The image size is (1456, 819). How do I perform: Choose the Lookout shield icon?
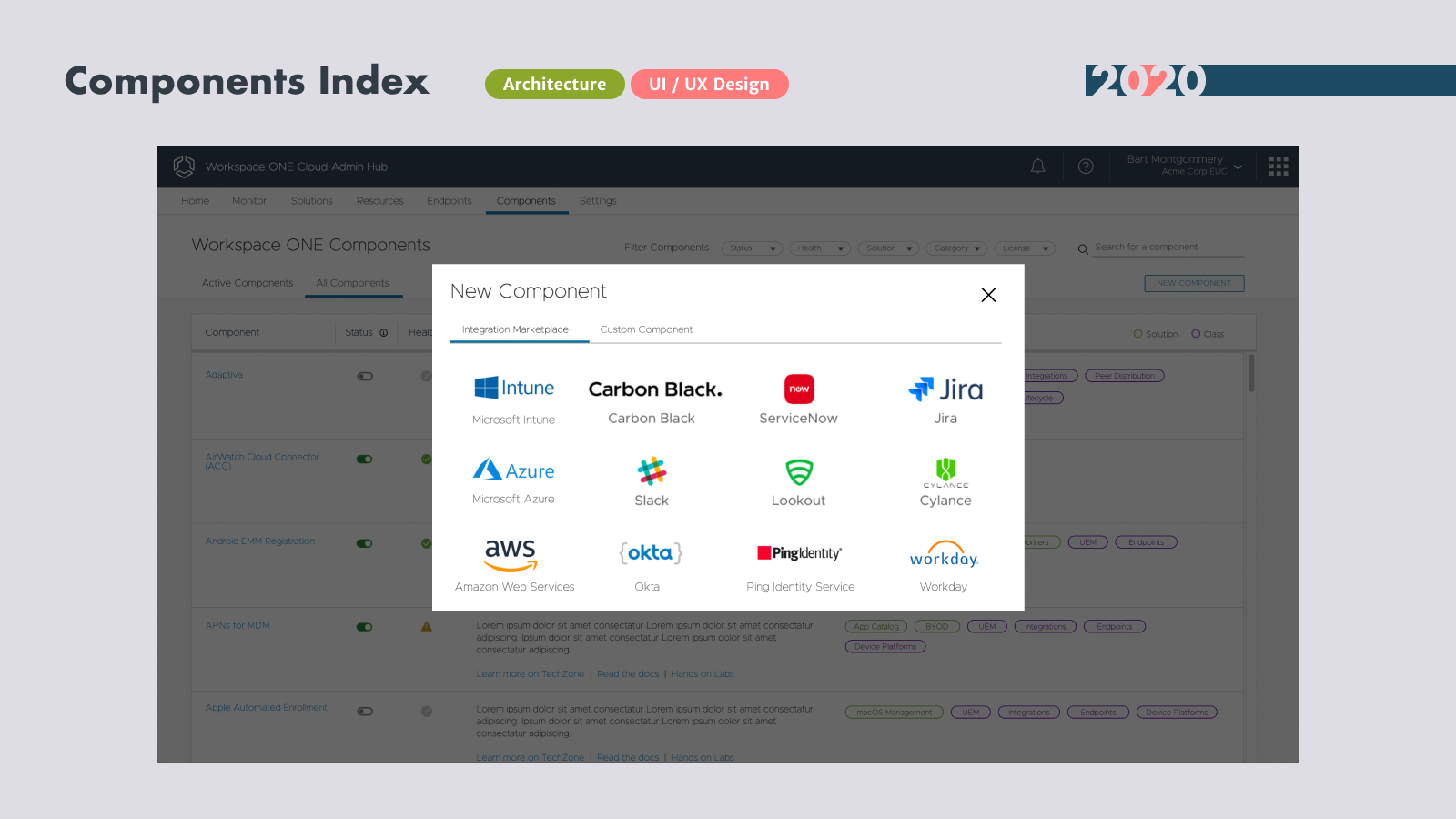coord(799,471)
